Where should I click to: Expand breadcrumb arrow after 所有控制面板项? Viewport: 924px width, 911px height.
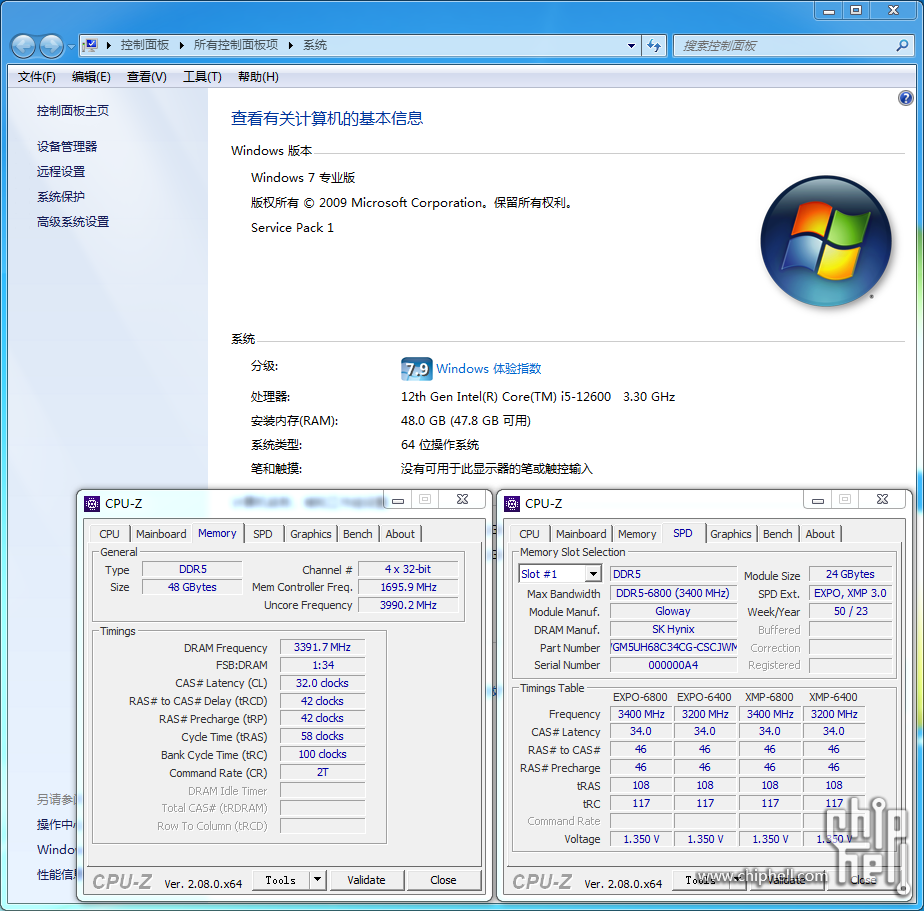[291, 45]
